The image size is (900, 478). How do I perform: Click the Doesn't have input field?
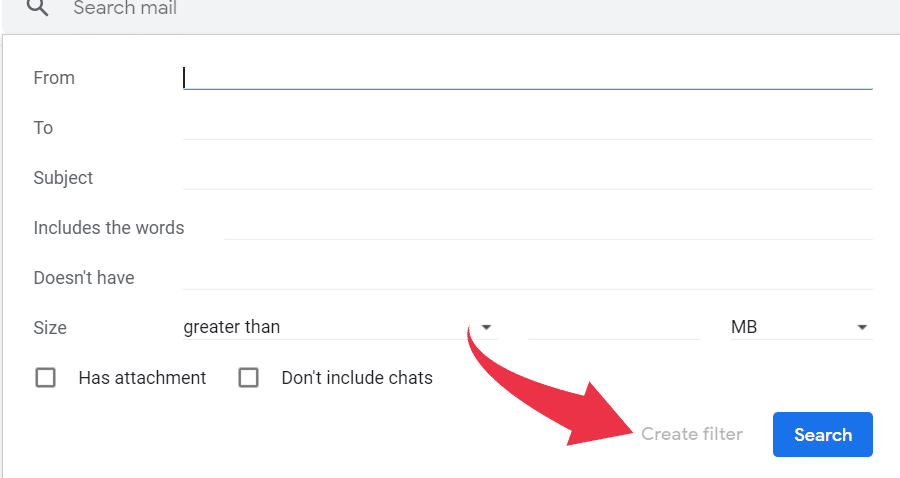point(527,277)
